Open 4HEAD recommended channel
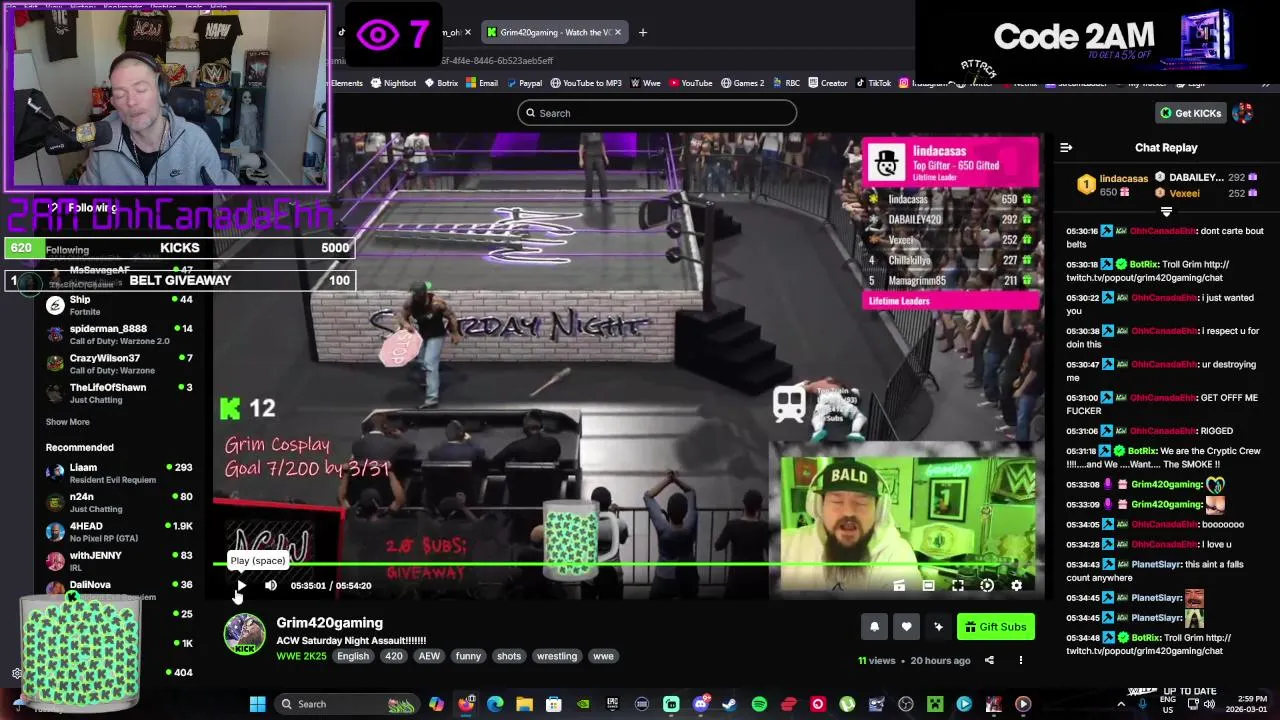1280x720 pixels. (x=118, y=531)
